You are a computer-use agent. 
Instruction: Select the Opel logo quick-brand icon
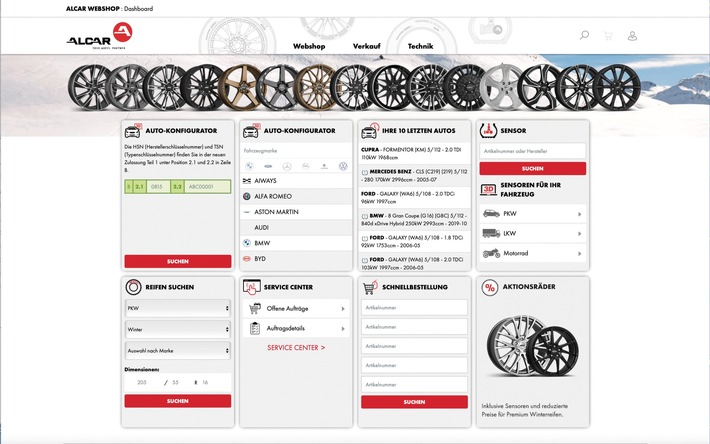[306, 166]
